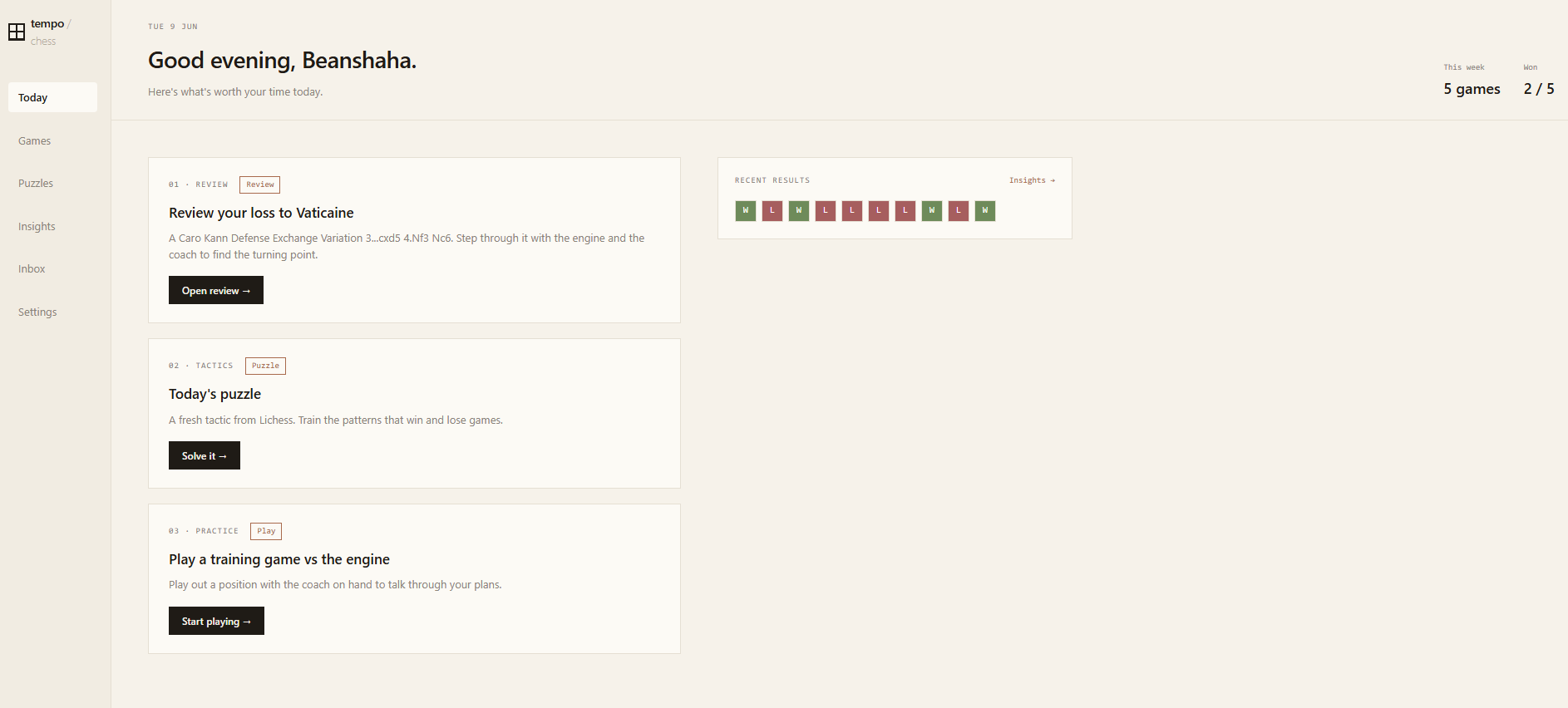Click the eighth recent result square, a win
This screenshot has width=1568, height=708.
click(932, 211)
